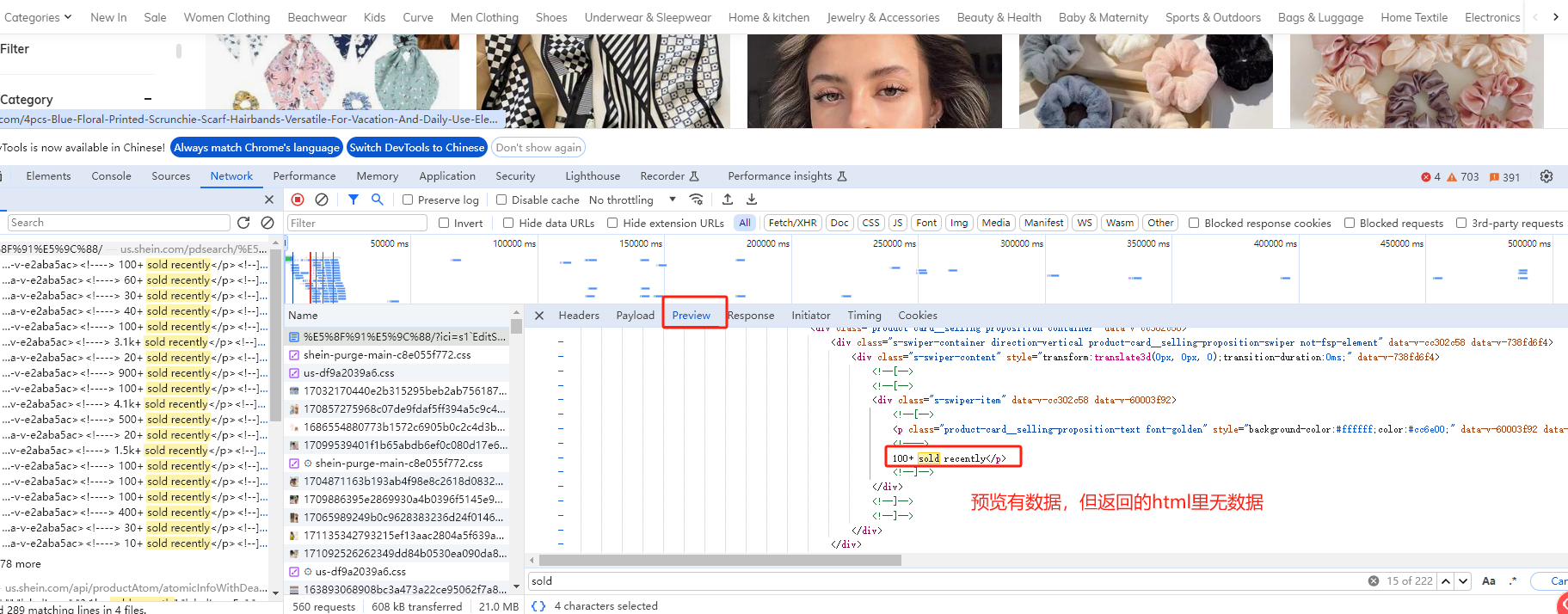Image resolution: width=1568 pixels, height=614 pixels.
Task: Refresh the search results
Action: (x=243, y=223)
